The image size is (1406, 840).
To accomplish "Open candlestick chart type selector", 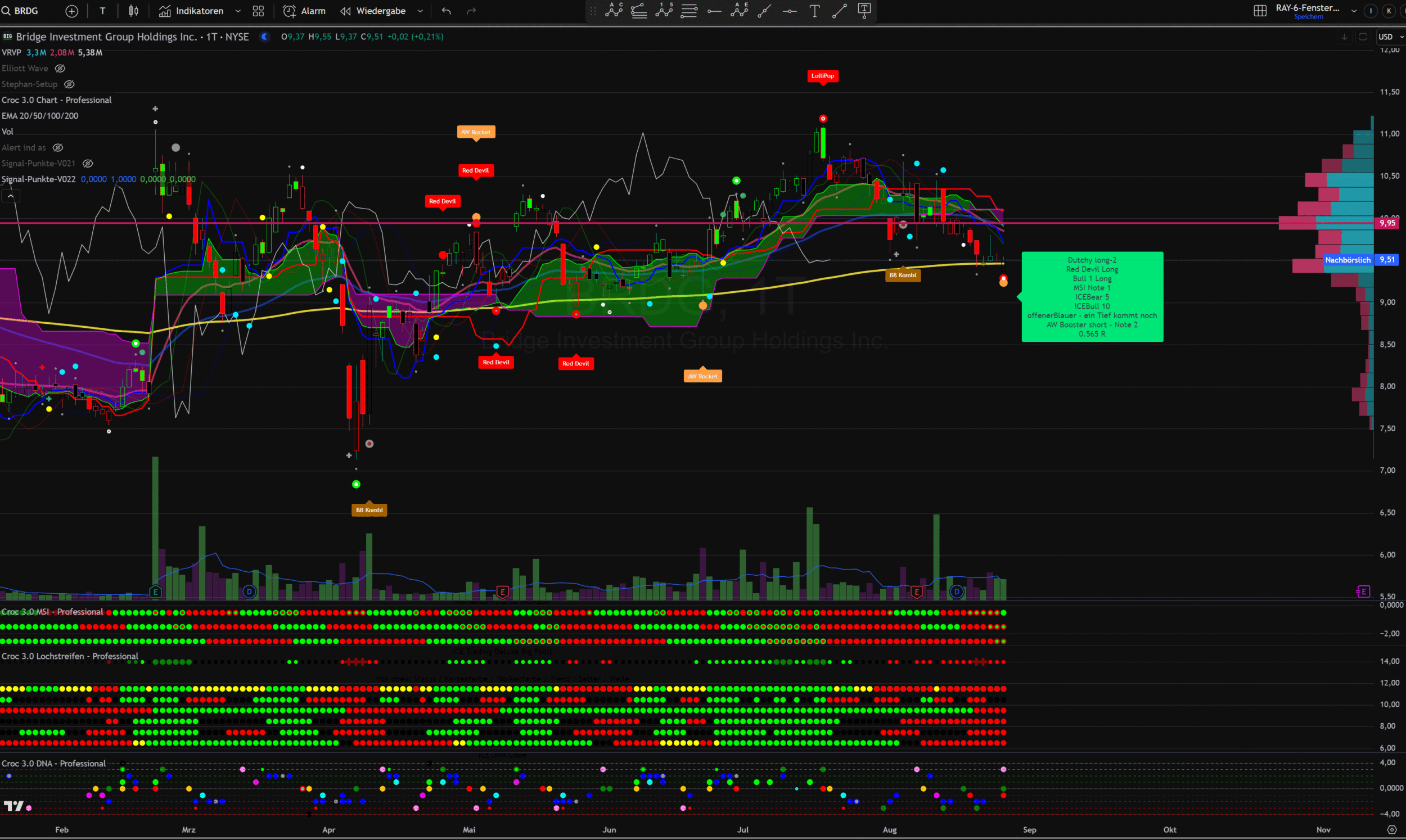I will point(134,11).
